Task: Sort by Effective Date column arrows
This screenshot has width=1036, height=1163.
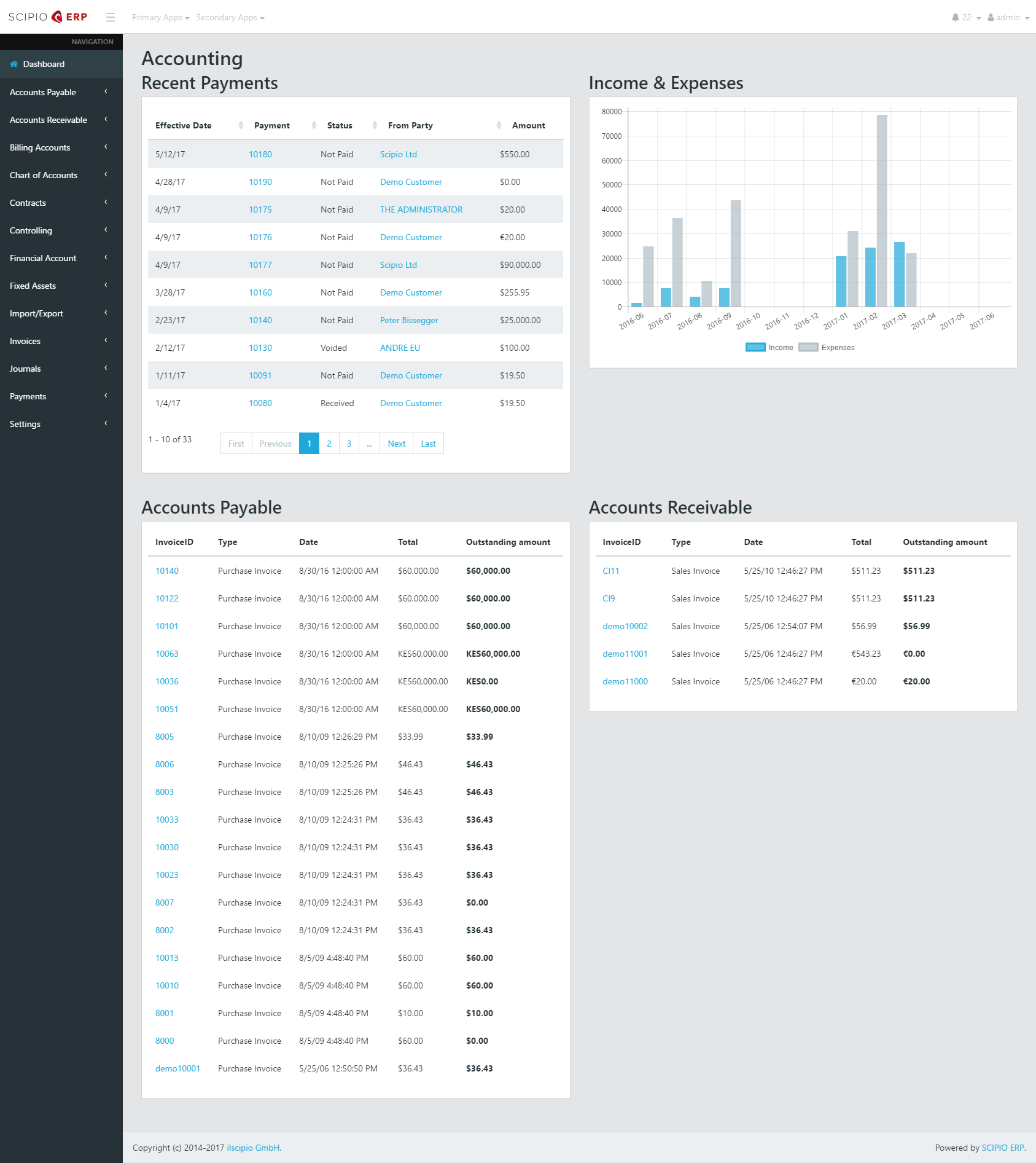Action: 241,125
